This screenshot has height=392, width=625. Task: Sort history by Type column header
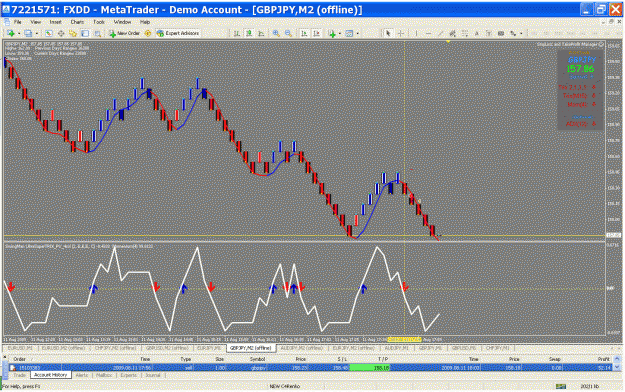[x=186, y=359]
